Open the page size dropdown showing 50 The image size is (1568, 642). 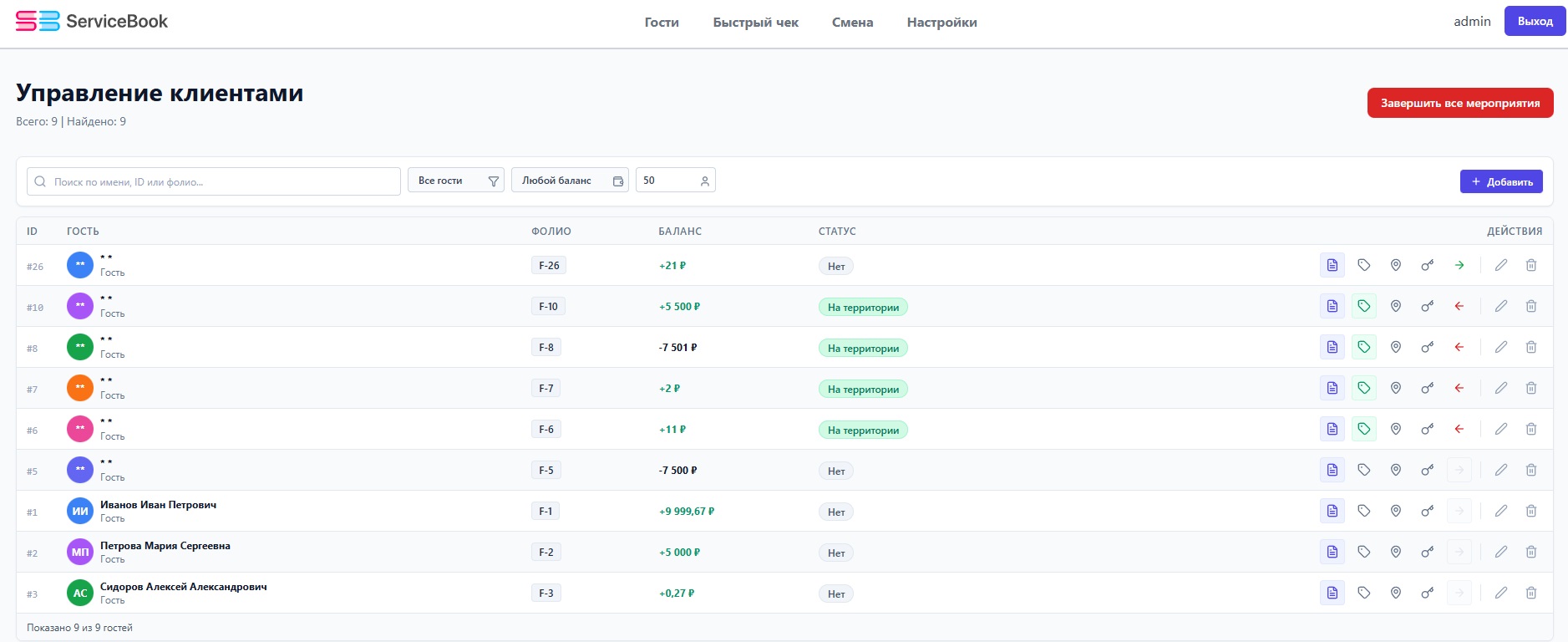click(x=675, y=181)
